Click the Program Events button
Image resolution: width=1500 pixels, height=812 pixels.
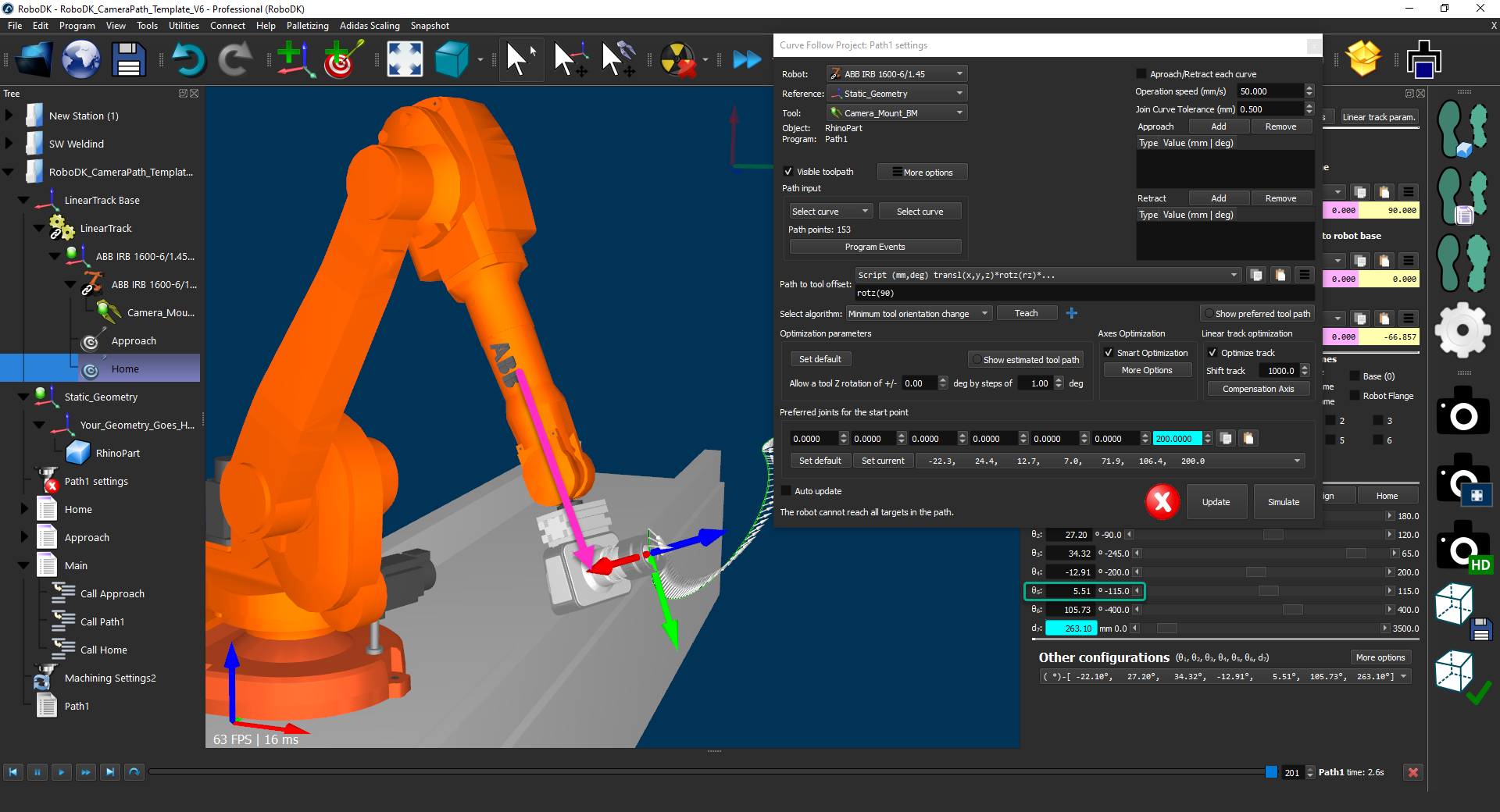tap(874, 247)
